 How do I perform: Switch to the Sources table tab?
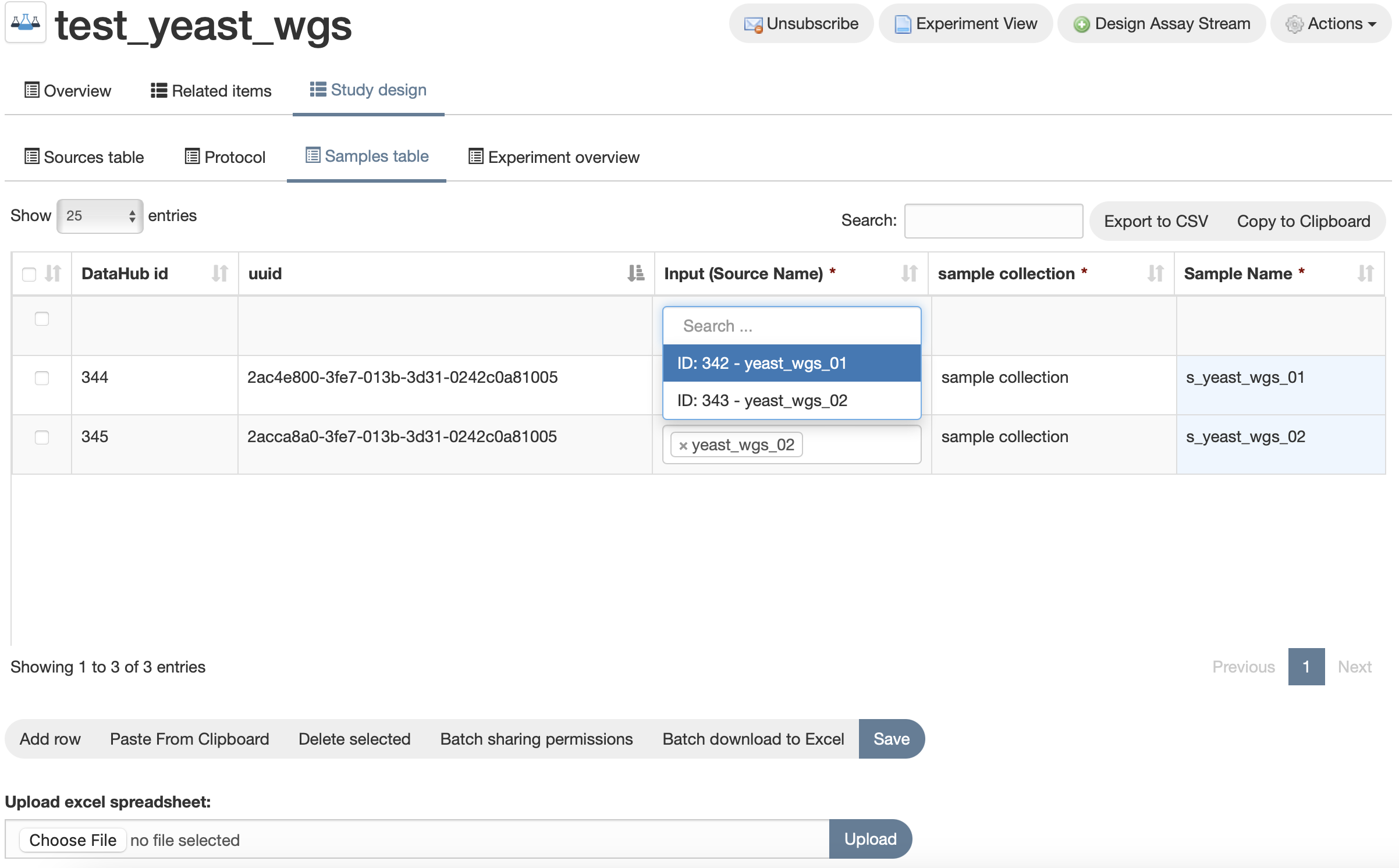(84, 157)
